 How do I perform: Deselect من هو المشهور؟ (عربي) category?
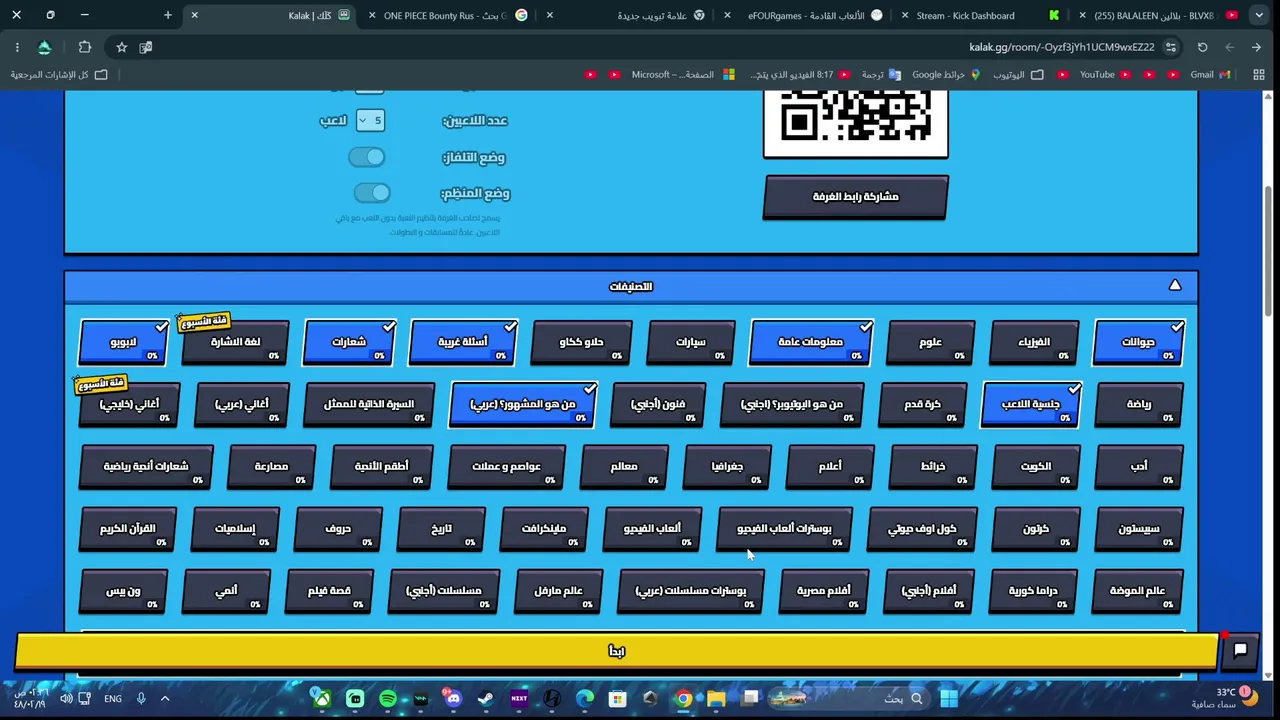tap(523, 404)
